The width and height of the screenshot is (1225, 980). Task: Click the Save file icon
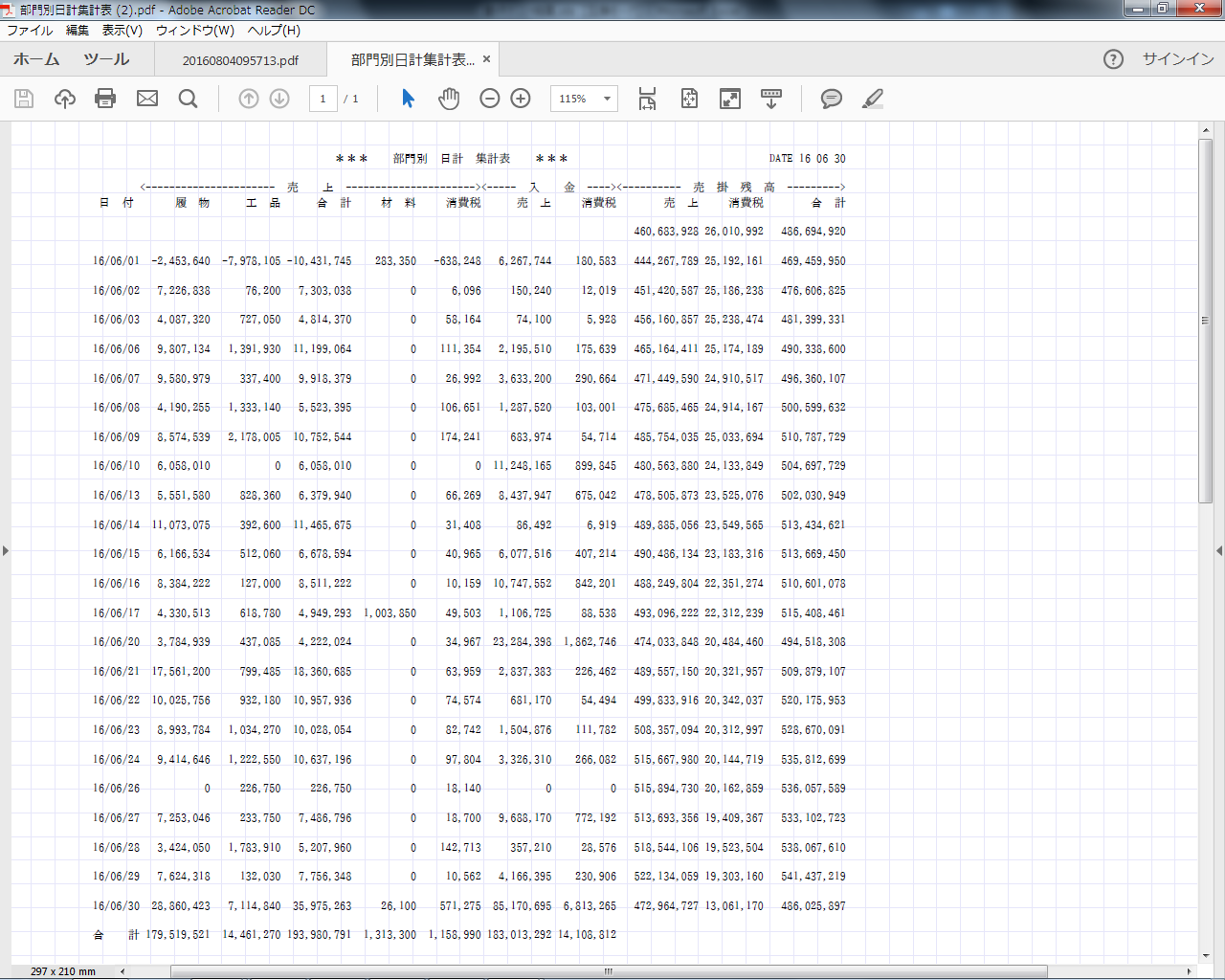(24, 99)
